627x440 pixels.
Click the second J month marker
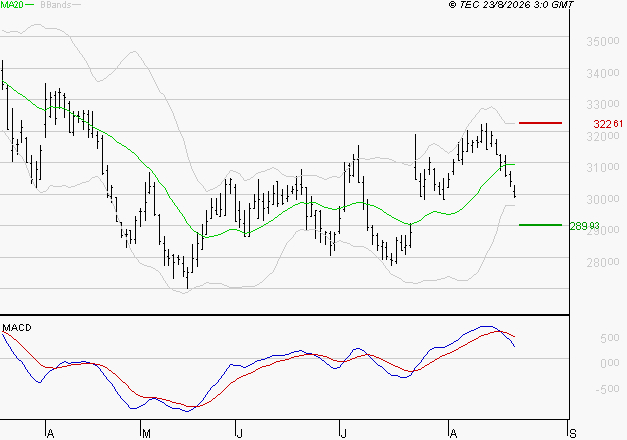(x=343, y=434)
